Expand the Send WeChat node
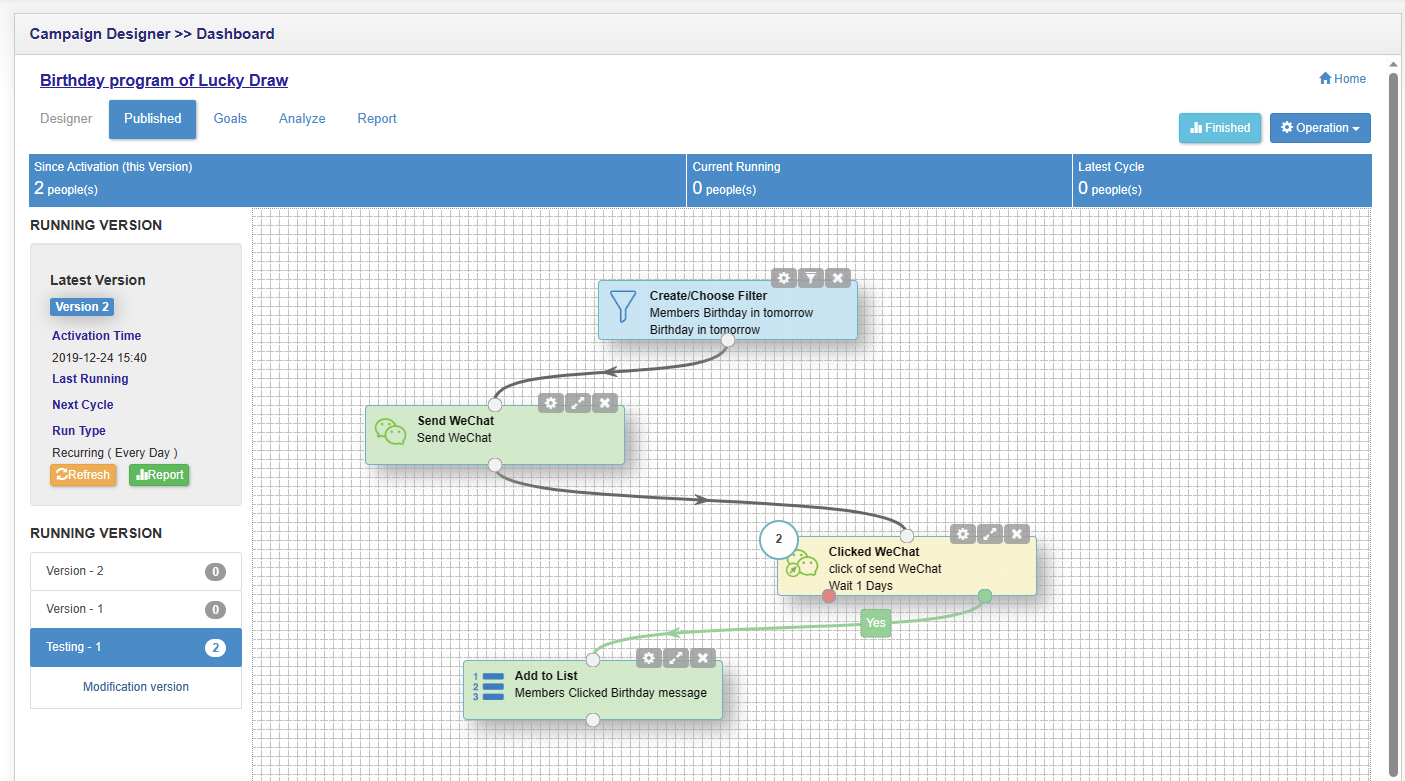 click(x=578, y=403)
